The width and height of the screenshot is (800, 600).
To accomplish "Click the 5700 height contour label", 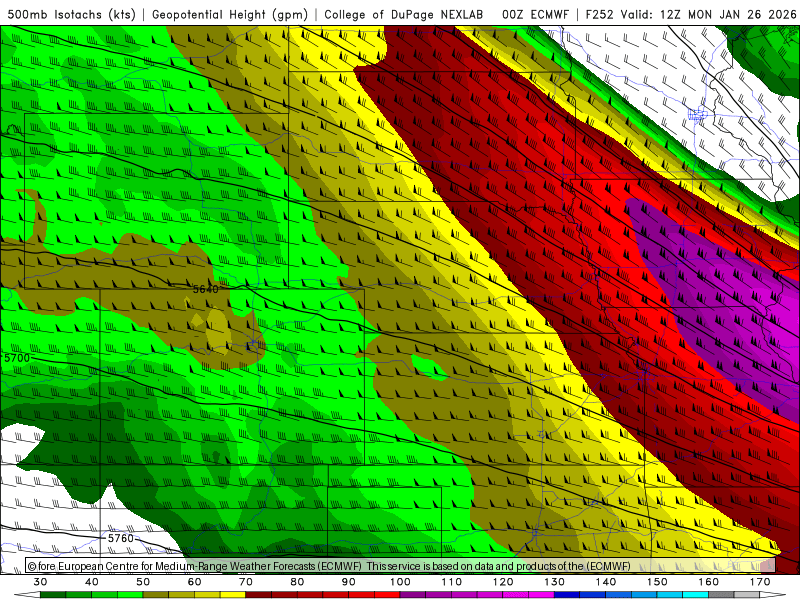I will 17,358.
